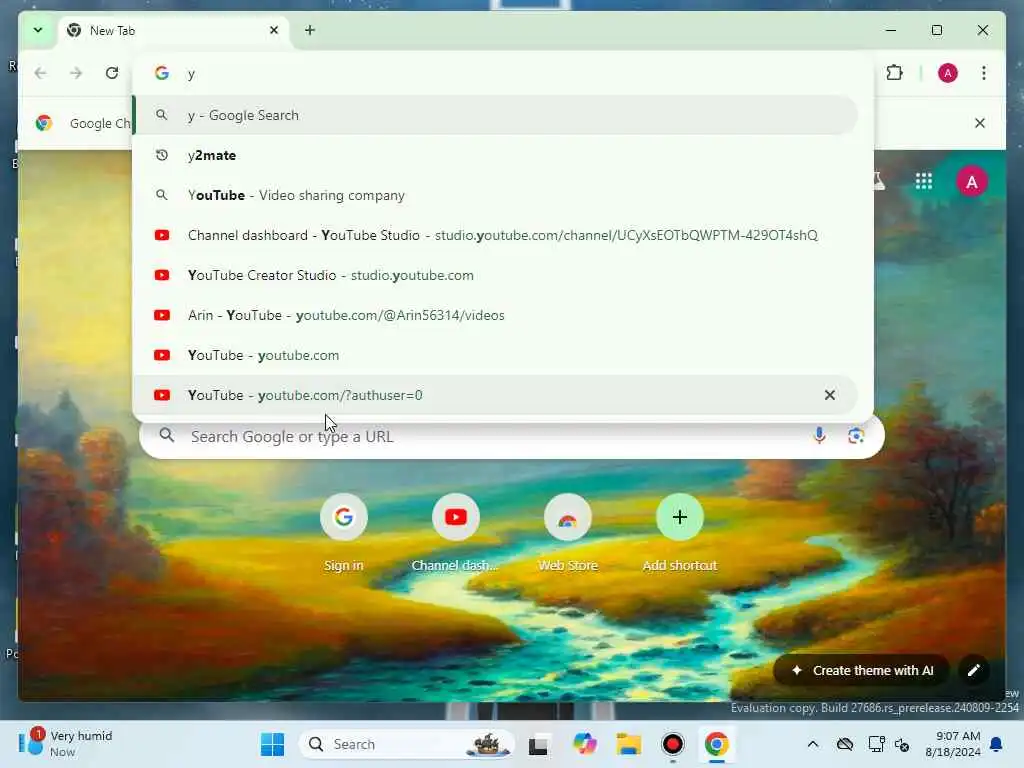Screen dimensions: 1024x768
Task: Open the Google apps grid
Action: click(x=923, y=181)
